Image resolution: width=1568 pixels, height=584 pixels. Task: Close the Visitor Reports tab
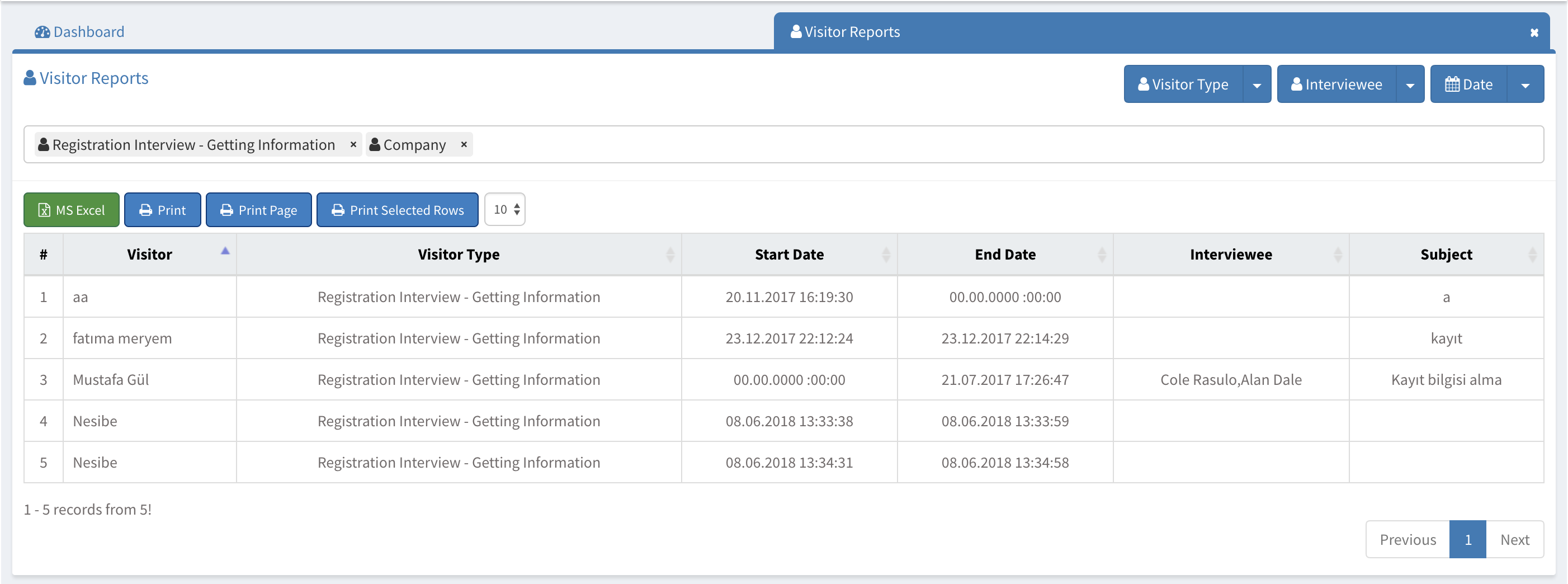click(x=1534, y=33)
